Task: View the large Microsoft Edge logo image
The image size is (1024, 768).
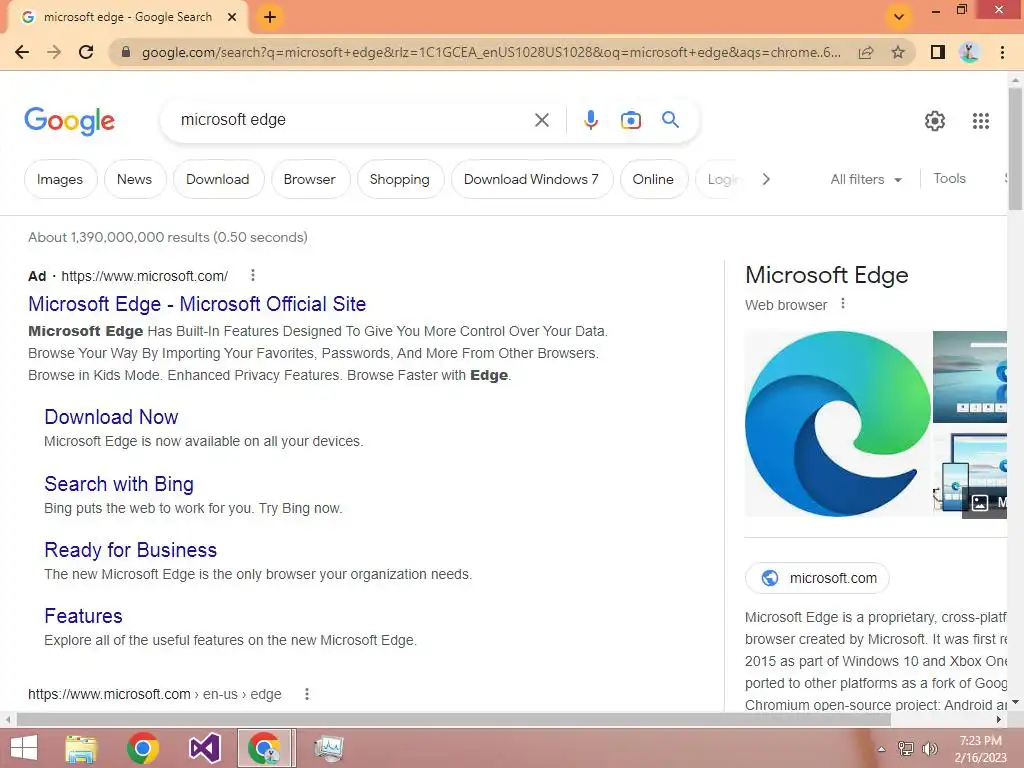Action: 838,424
